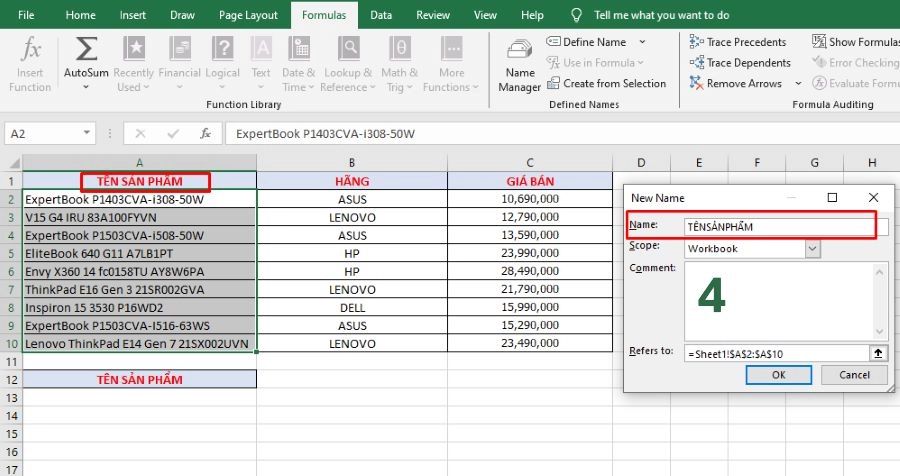The height and width of the screenshot is (476, 900).
Task: Toggle Show Formulas
Action: (855, 42)
